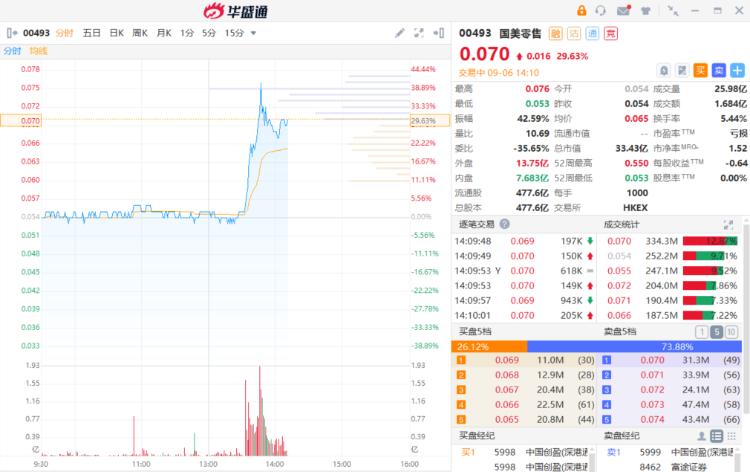Click the blue 73.88% sell ratio bar
Screen dimensions: 750x472
(634, 347)
